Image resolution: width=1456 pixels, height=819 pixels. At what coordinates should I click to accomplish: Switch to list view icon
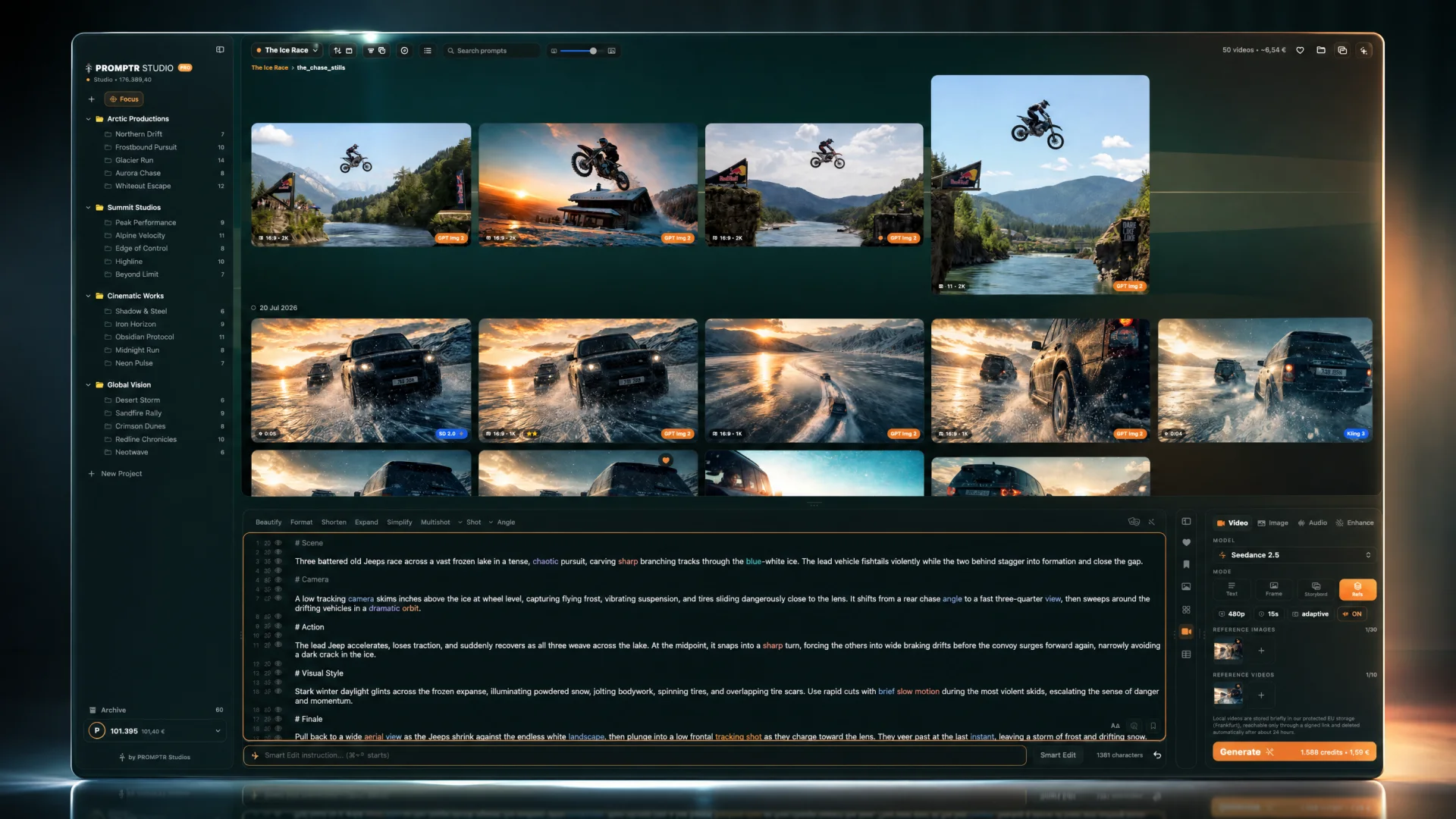pyautogui.click(x=428, y=51)
